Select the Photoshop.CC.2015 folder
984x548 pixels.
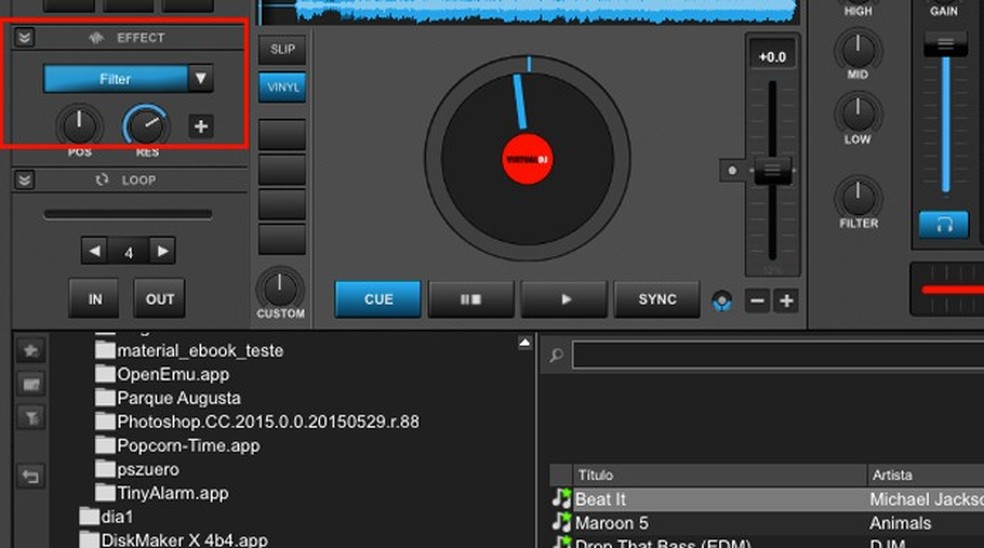(257, 422)
